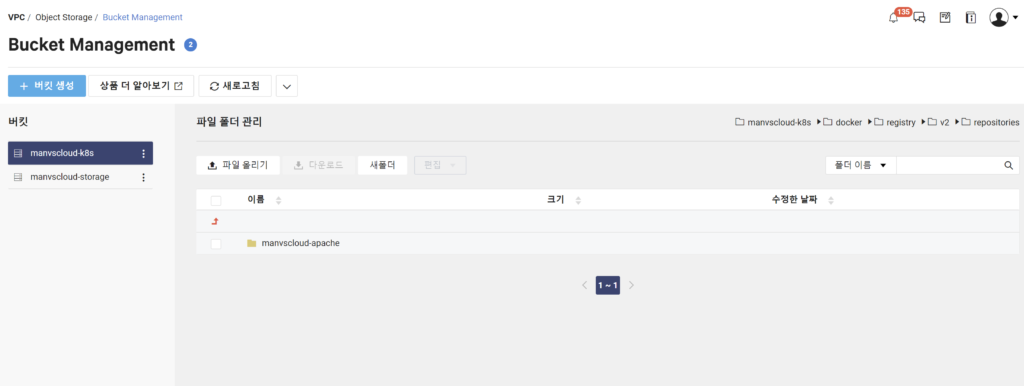Click 파일 올리기 upload file button
1024x386 pixels.
[x=238, y=165]
